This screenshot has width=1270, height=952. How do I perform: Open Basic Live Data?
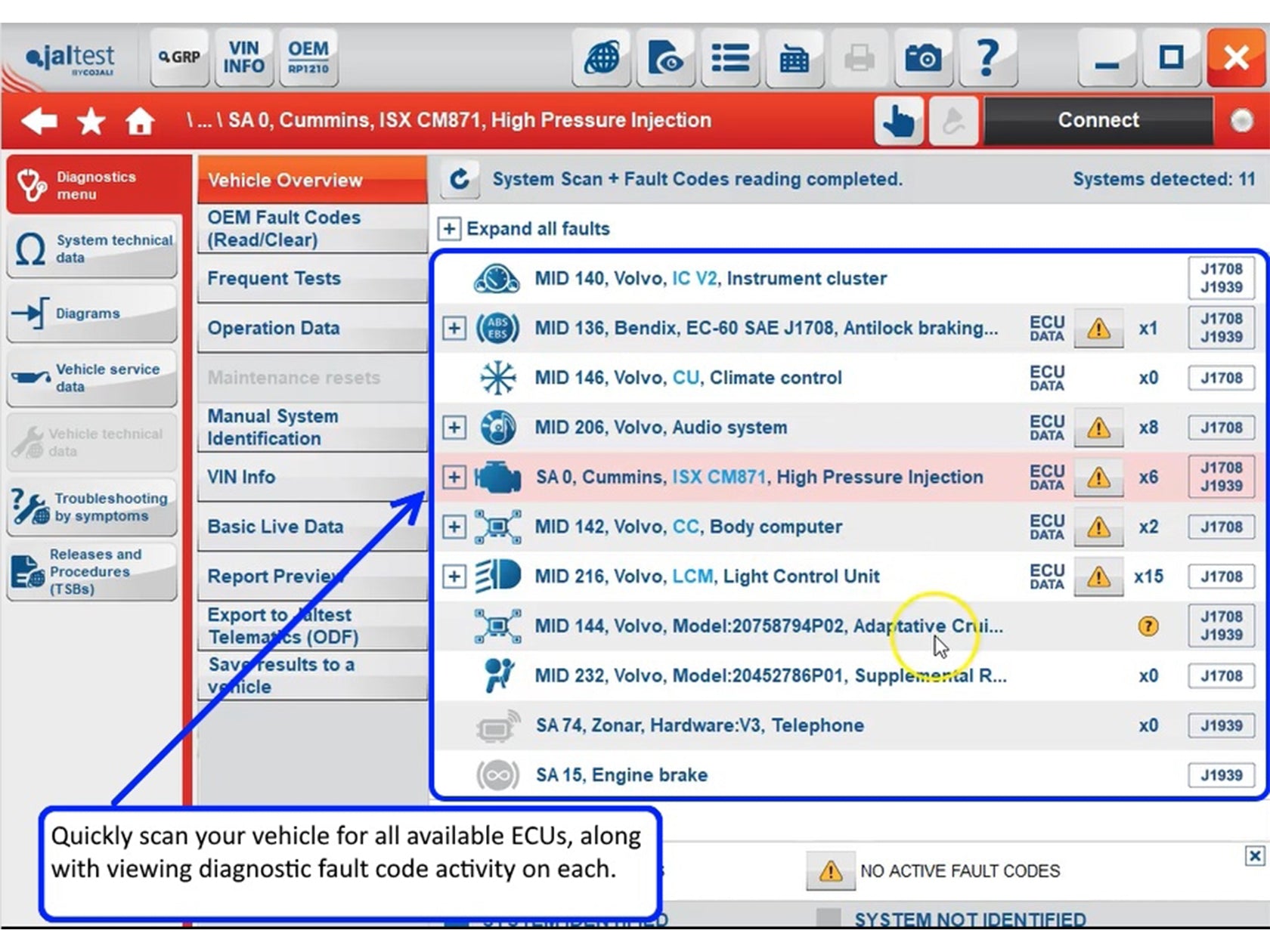(312, 527)
